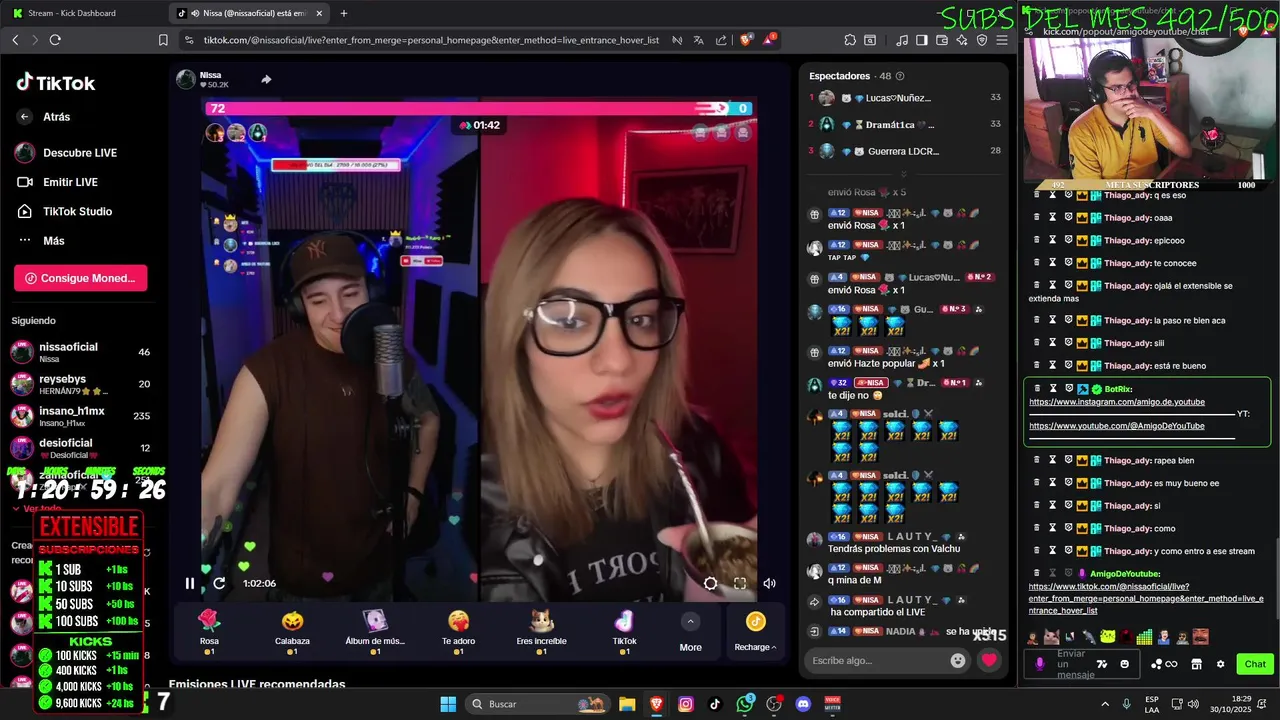Open TikTok link posted by AmigoDeYoutube
1280x720 pixels.
[1145, 598]
